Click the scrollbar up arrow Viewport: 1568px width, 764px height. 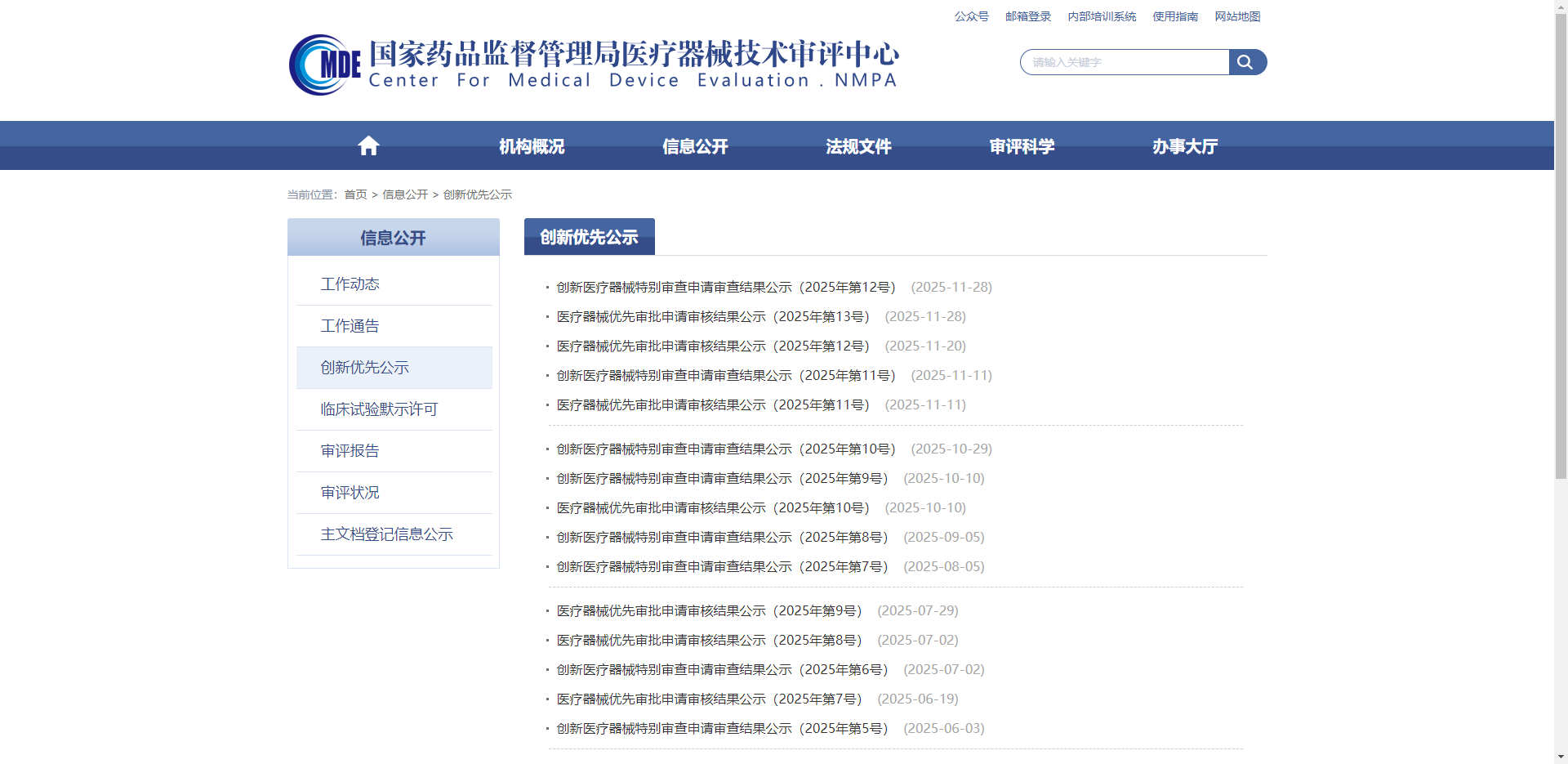pos(1561,6)
